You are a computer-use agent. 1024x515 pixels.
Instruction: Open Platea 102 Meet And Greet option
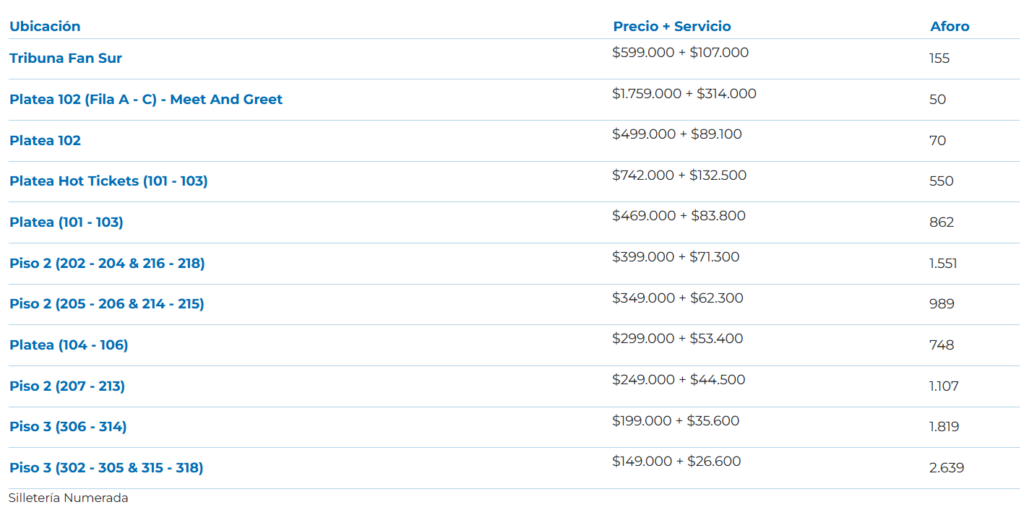pyautogui.click(x=146, y=99)
